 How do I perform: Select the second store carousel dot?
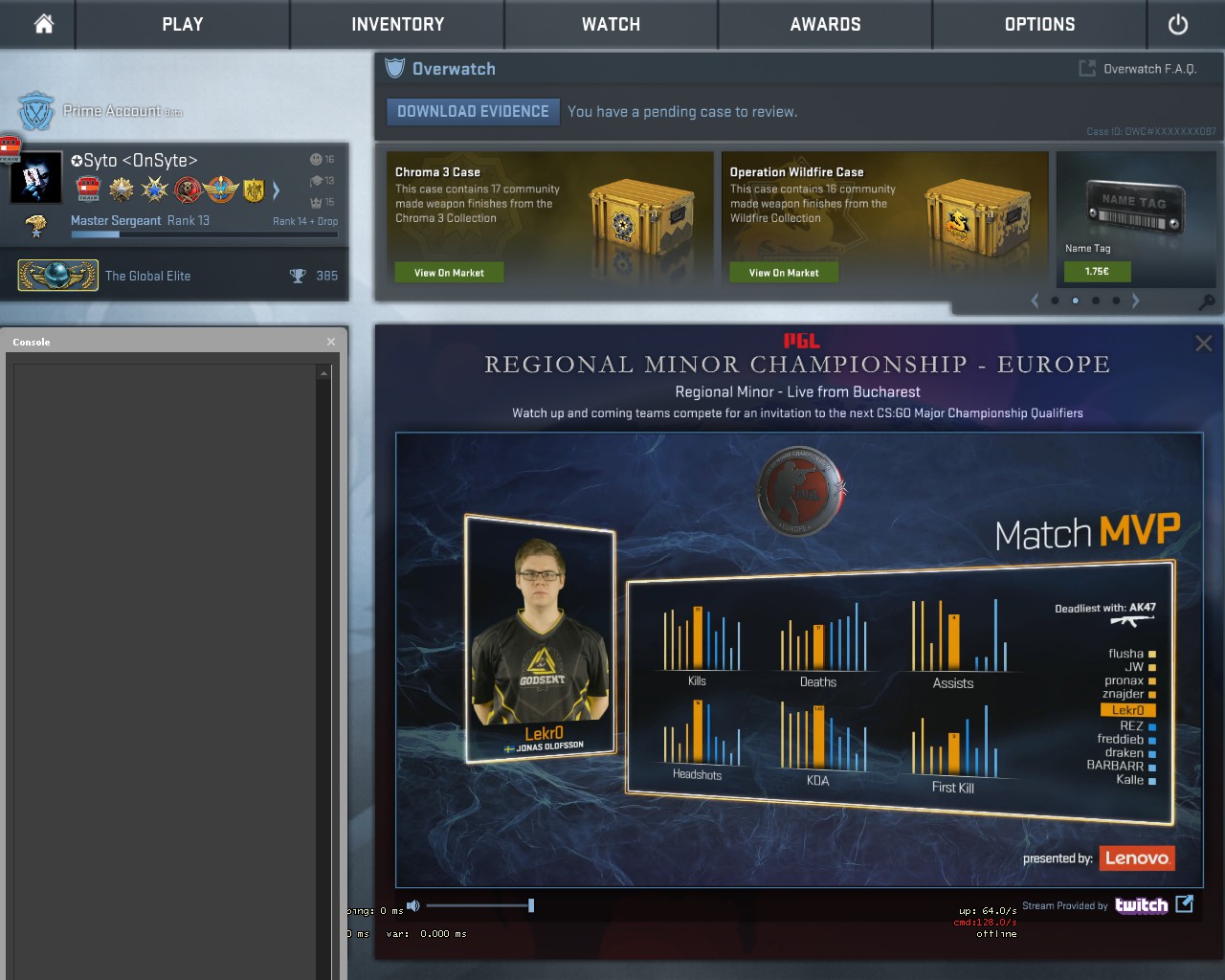pyautogui.click(x=1076, y=301)
